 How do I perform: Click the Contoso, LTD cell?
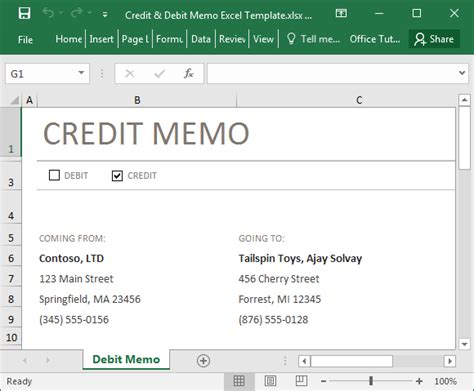click(72, 258)
